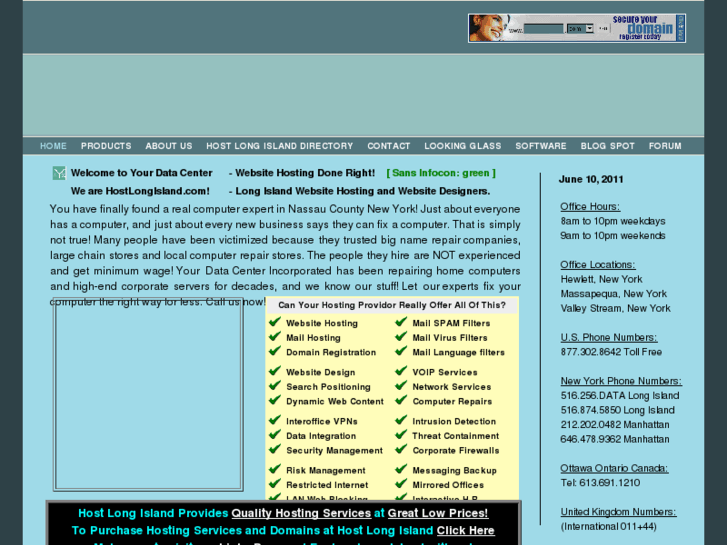Click the Intrusion Detection feature item
727x545 pixels.
pos(454,422)
